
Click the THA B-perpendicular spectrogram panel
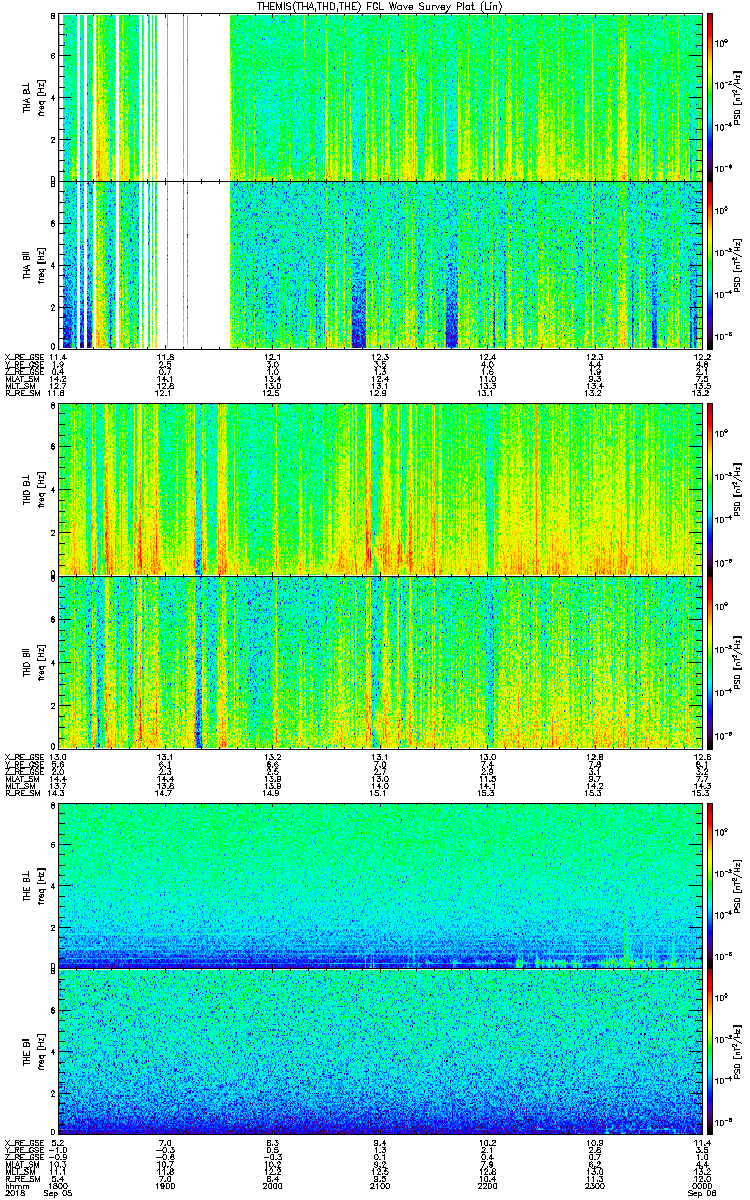(385, 97)
